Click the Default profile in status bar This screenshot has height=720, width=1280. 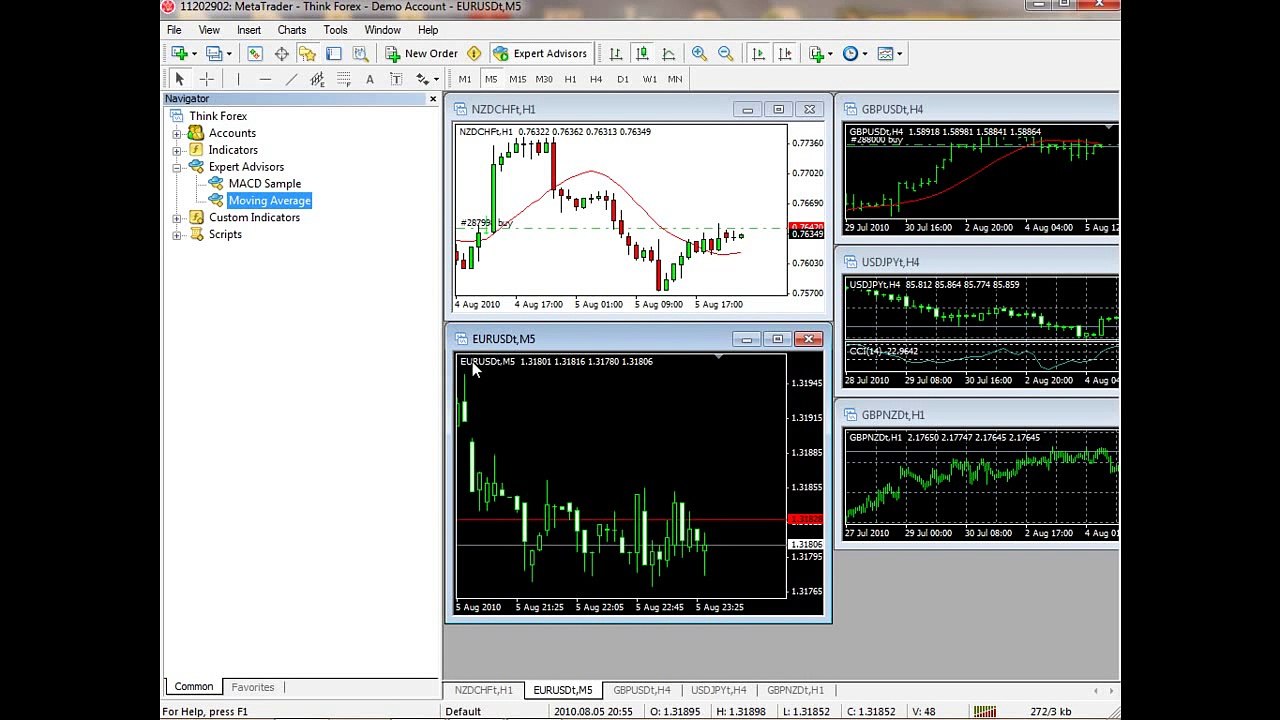point(463,712)
